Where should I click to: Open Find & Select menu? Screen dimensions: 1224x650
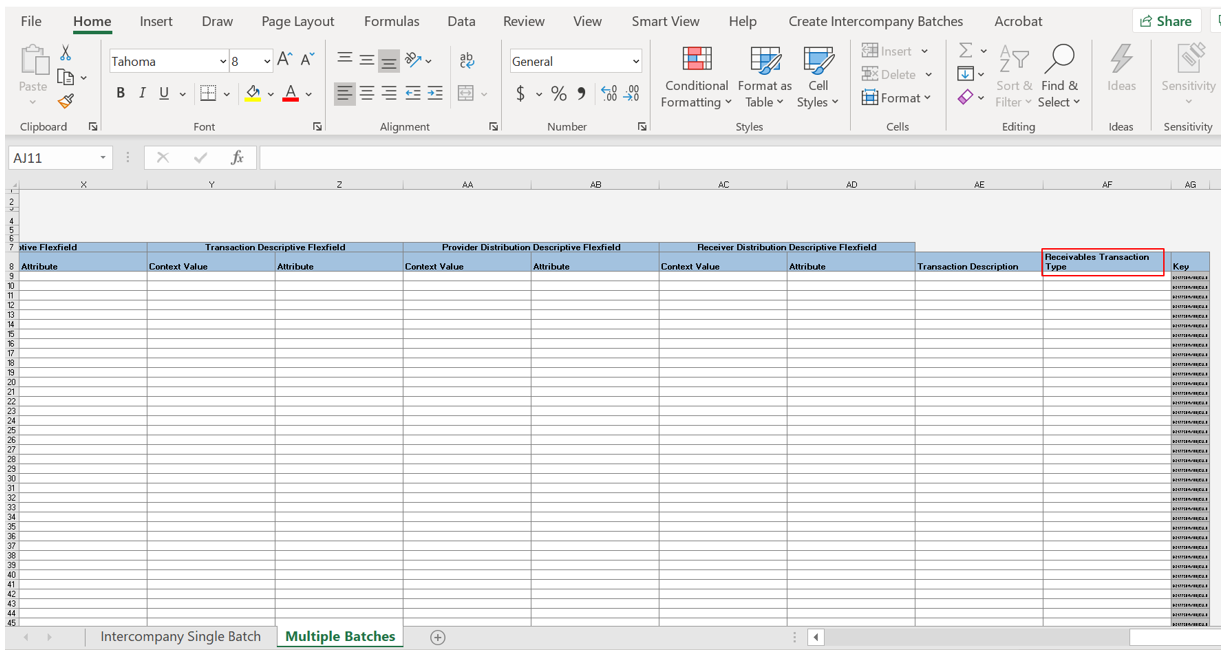tap(1058, 77)
